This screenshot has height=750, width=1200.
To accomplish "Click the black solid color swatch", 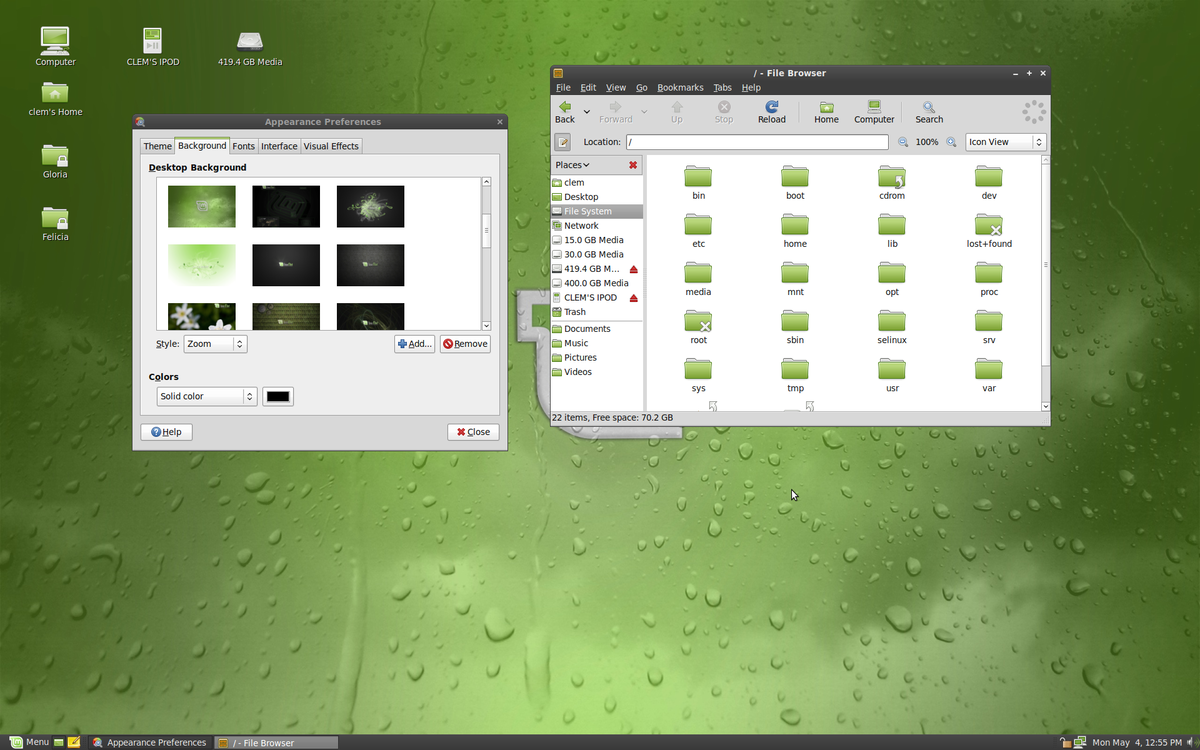I will [277, 396].
